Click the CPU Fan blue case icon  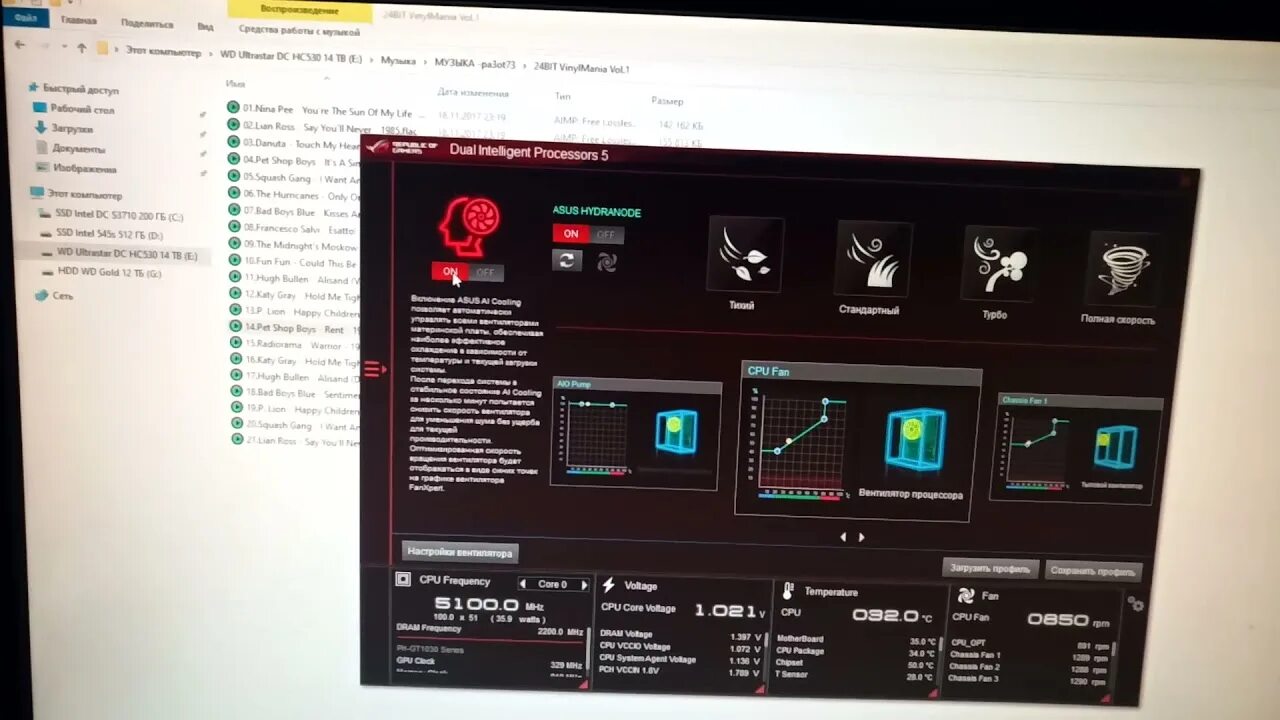coord(915,440)
